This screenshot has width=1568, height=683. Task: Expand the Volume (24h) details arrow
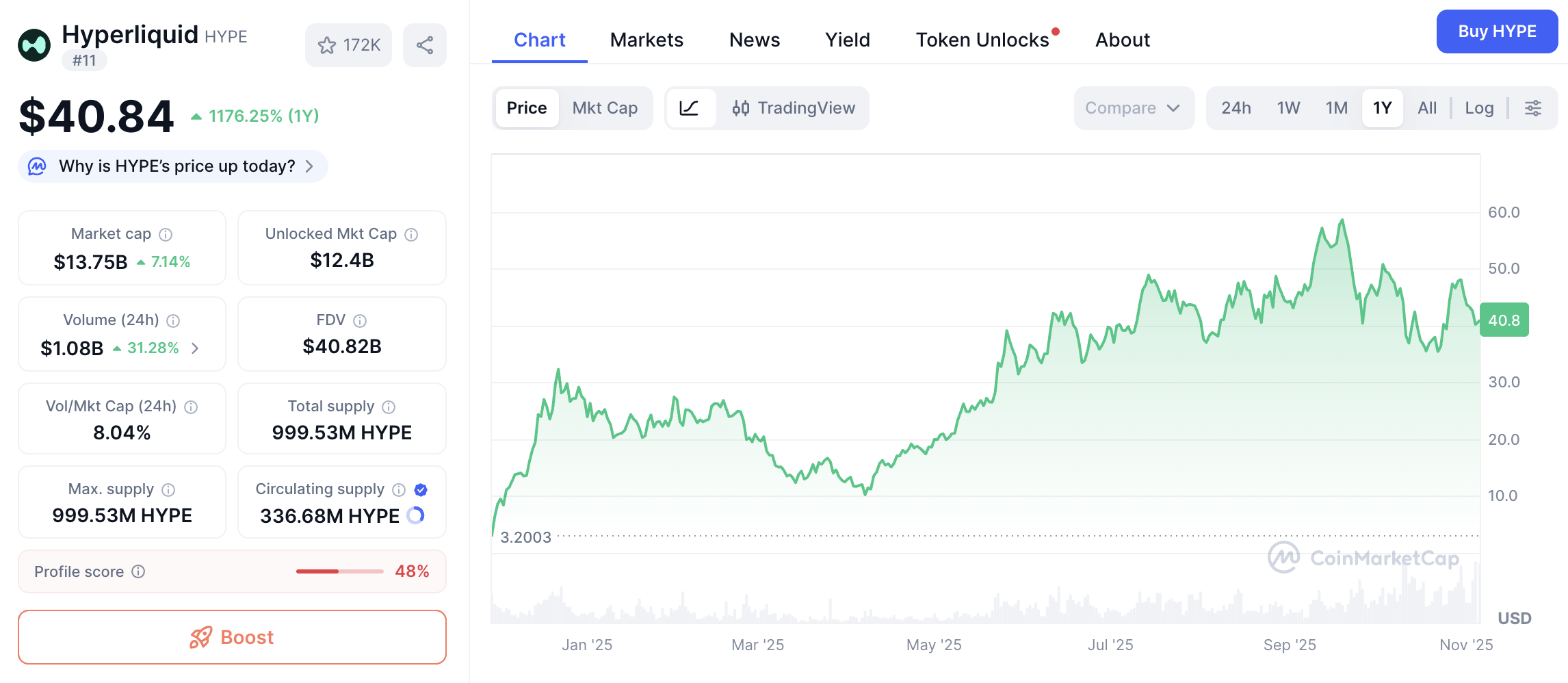[x=195, y=348]
